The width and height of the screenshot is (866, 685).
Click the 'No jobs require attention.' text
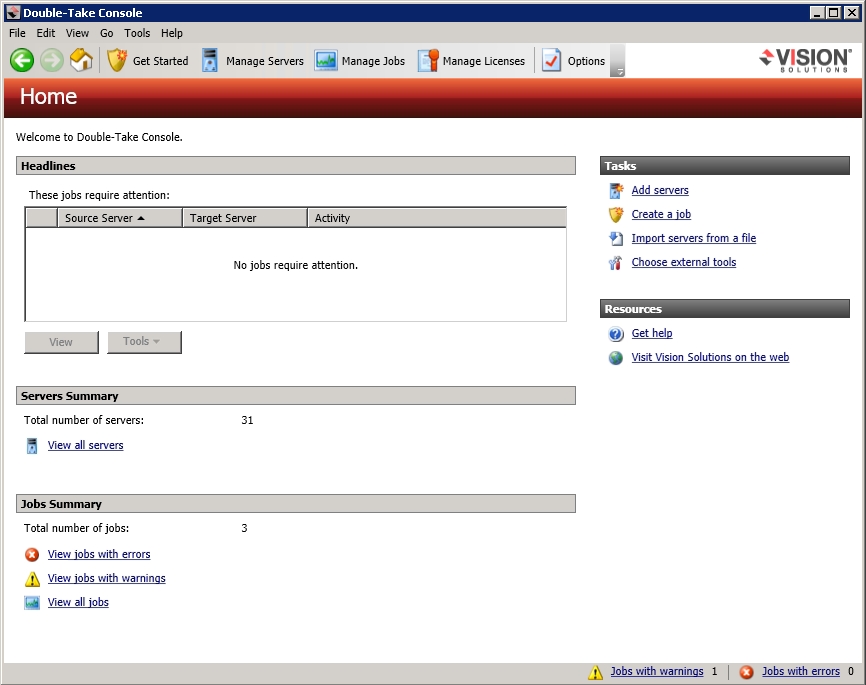tap(295, 266)
